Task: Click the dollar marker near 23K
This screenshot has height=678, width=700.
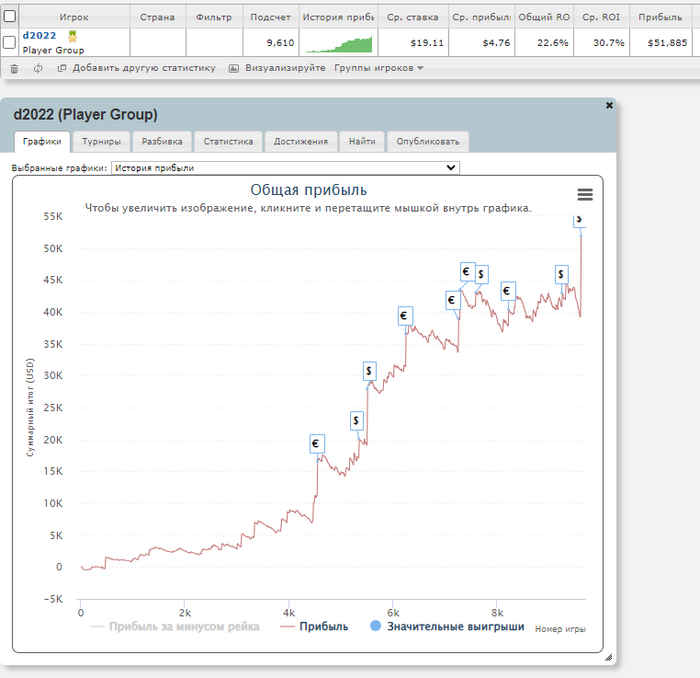Action: 357,420
